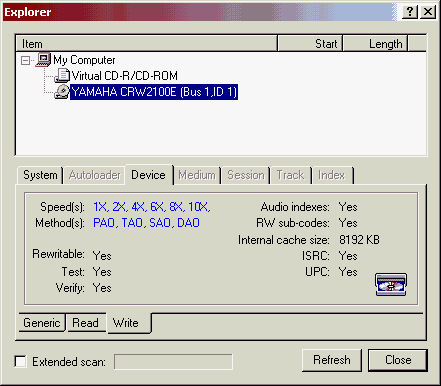
Task: Switch to the Generic sub-tab
Action: 42,323
